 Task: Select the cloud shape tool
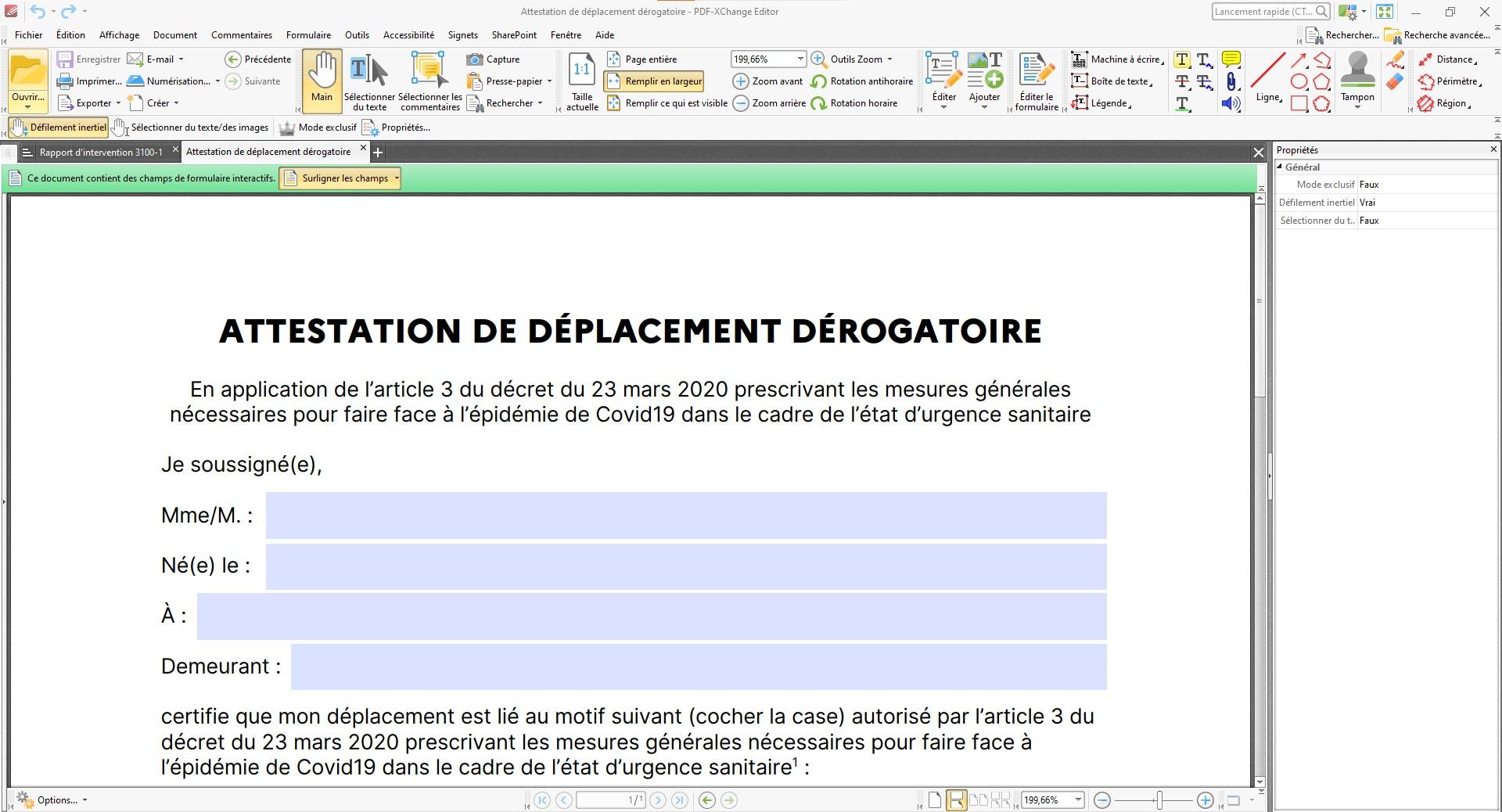1322,103
